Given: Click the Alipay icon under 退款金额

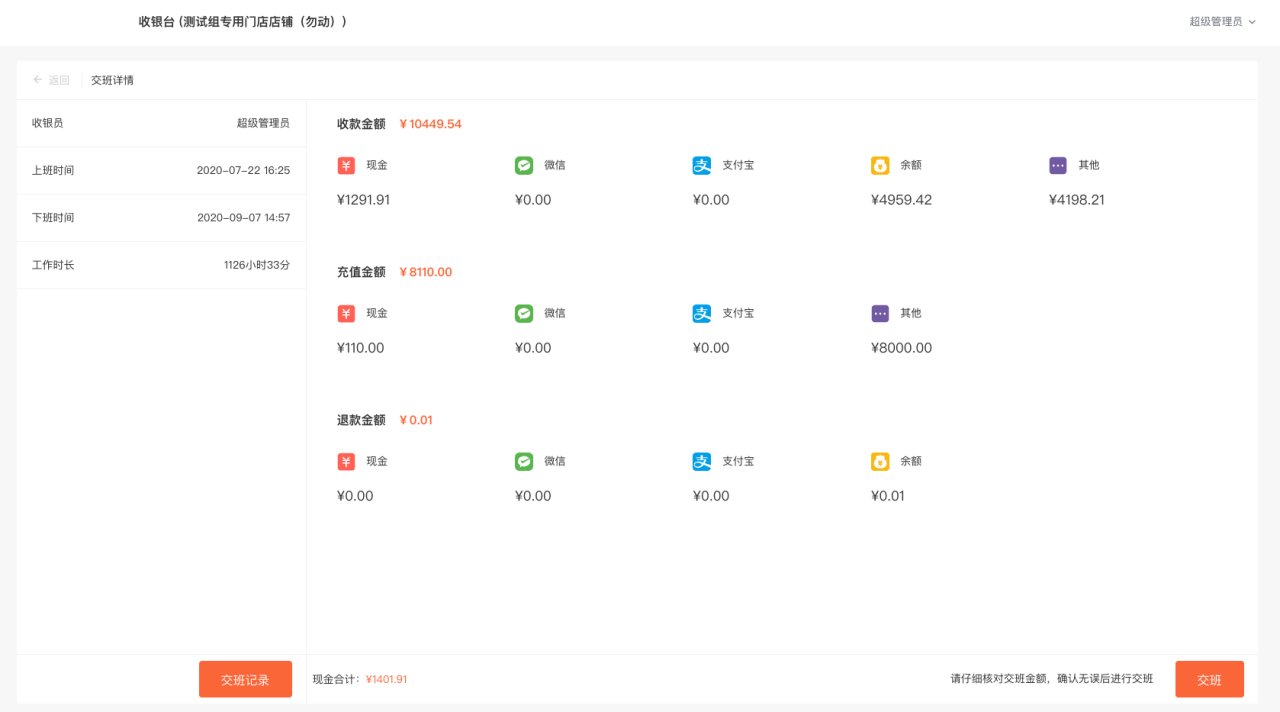Looking at the screenshot, I should pyautogui.click(x=702, y=462).
